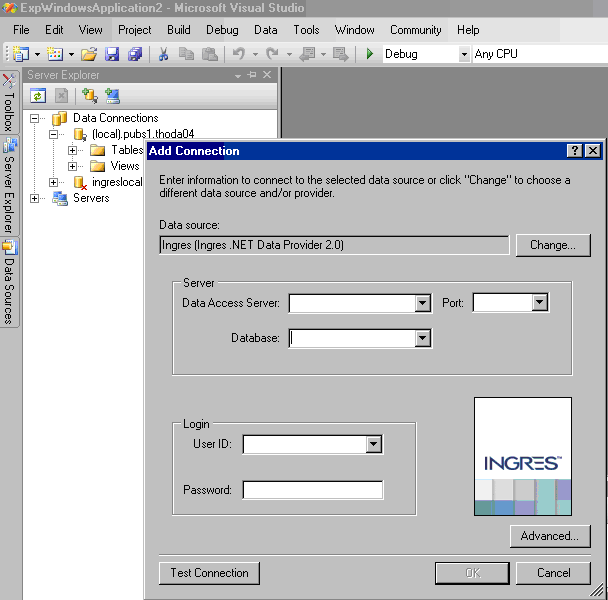Click the New Project toolbar icon
Image resolution: width=608 pixels, height=600 pixels.
click(21, 54)
